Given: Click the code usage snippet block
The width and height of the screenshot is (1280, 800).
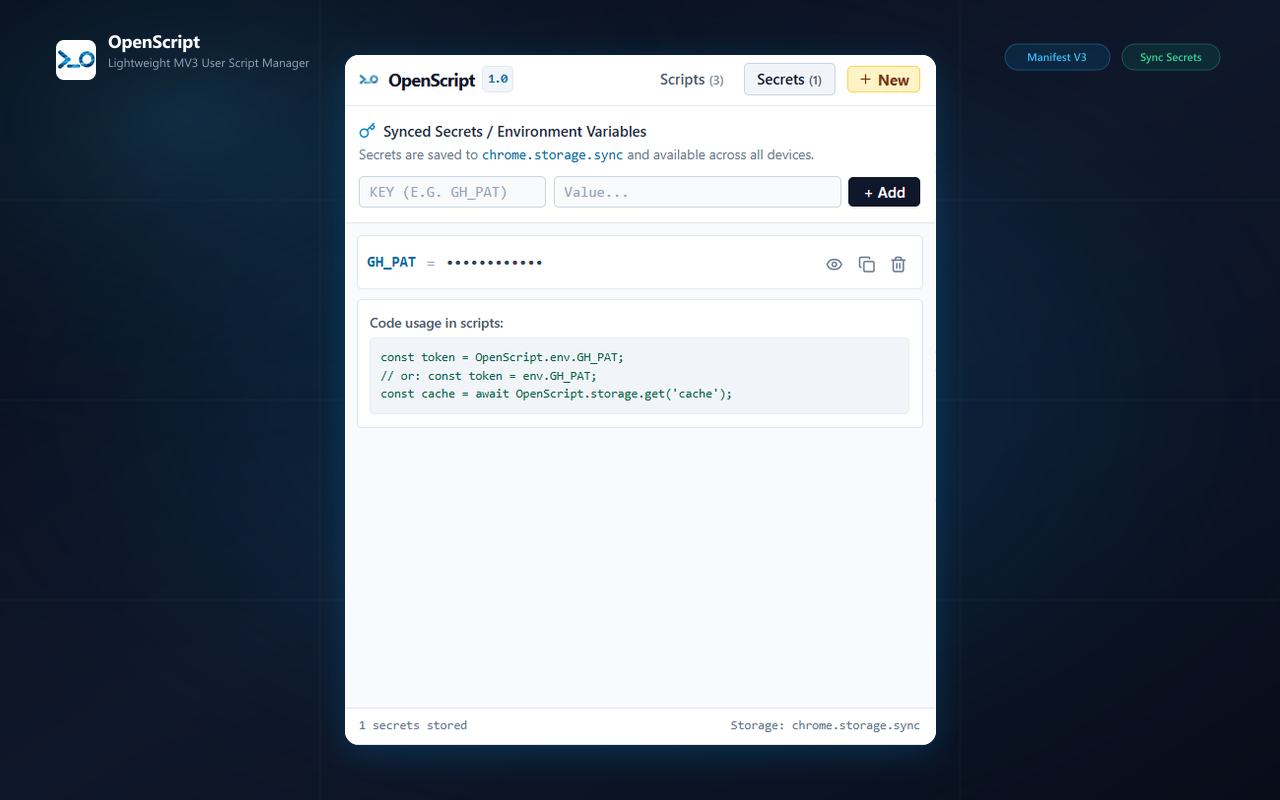Looking at the screenshot, I should [x=639, y=376].
